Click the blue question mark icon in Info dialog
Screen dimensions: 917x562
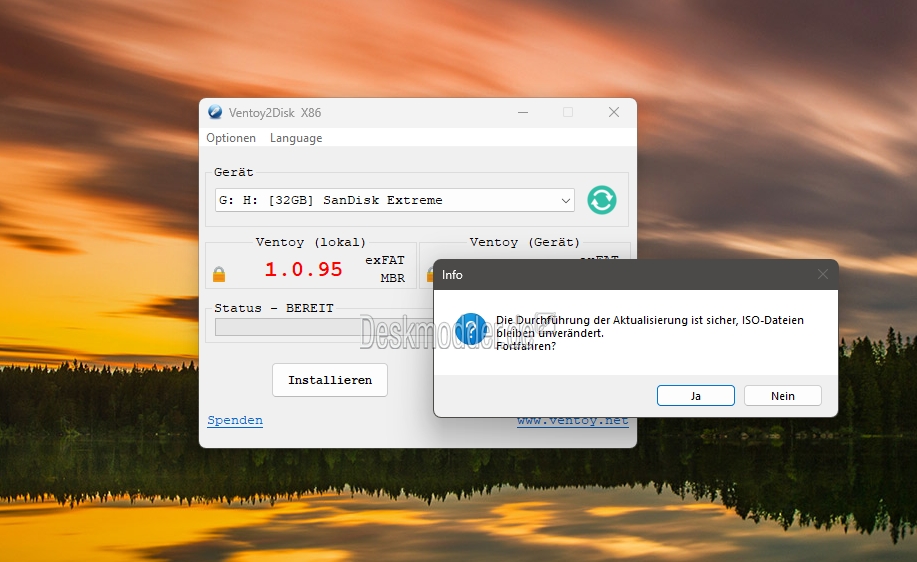pos(470,329)
